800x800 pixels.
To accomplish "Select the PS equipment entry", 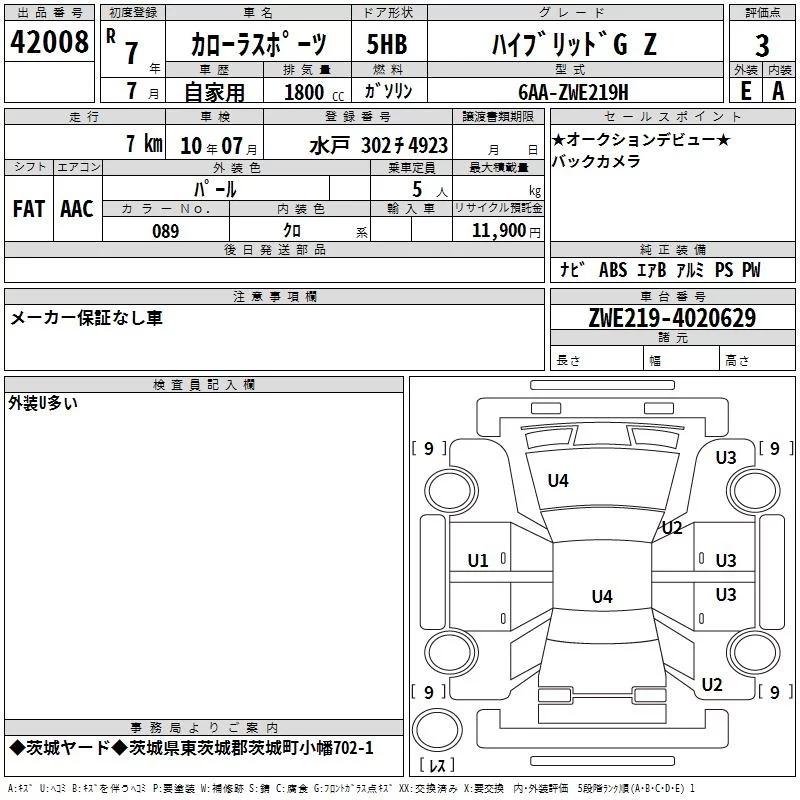I will tap(724, 270).
